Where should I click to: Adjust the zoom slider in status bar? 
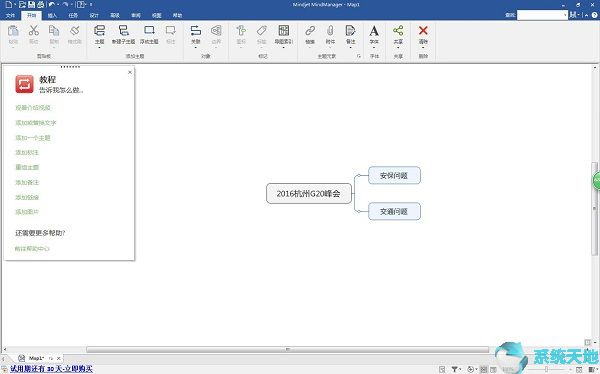pos(546,369)
